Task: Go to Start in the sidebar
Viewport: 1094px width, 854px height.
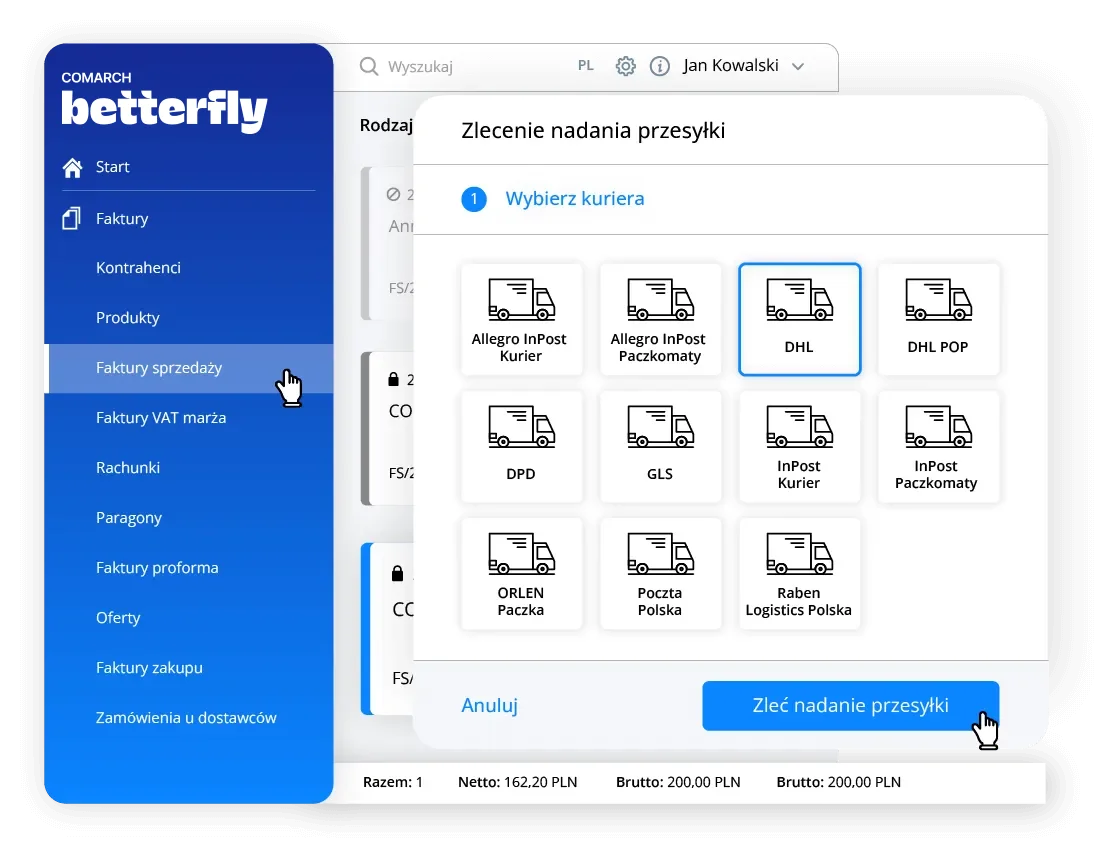Action: coord(112,167)
